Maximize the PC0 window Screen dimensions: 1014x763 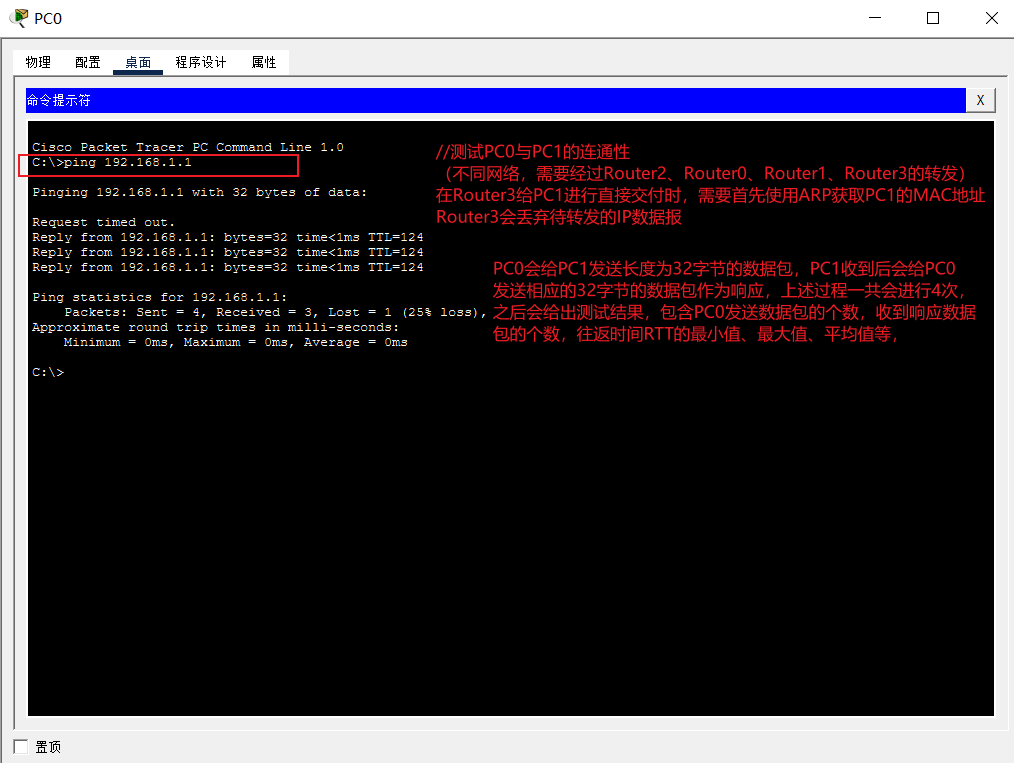pyautogui.click(x=933, y=18)
